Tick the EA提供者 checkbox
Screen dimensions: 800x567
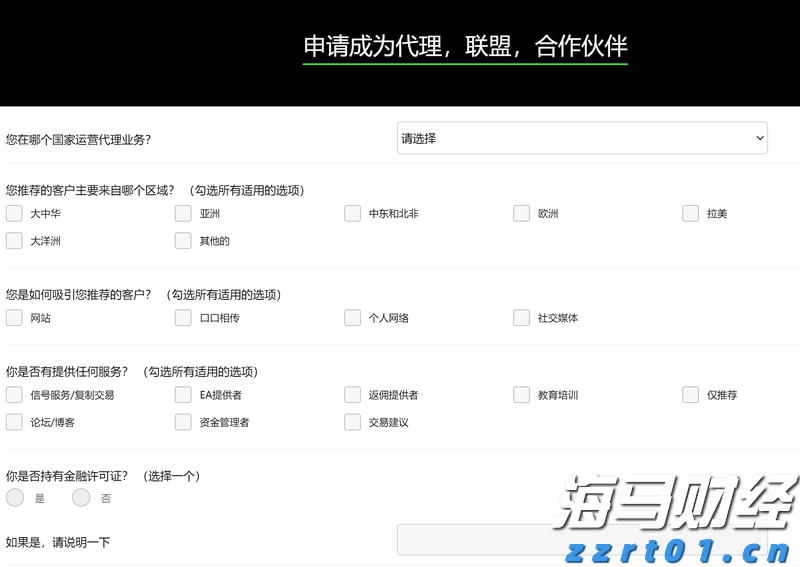[183, 394]
